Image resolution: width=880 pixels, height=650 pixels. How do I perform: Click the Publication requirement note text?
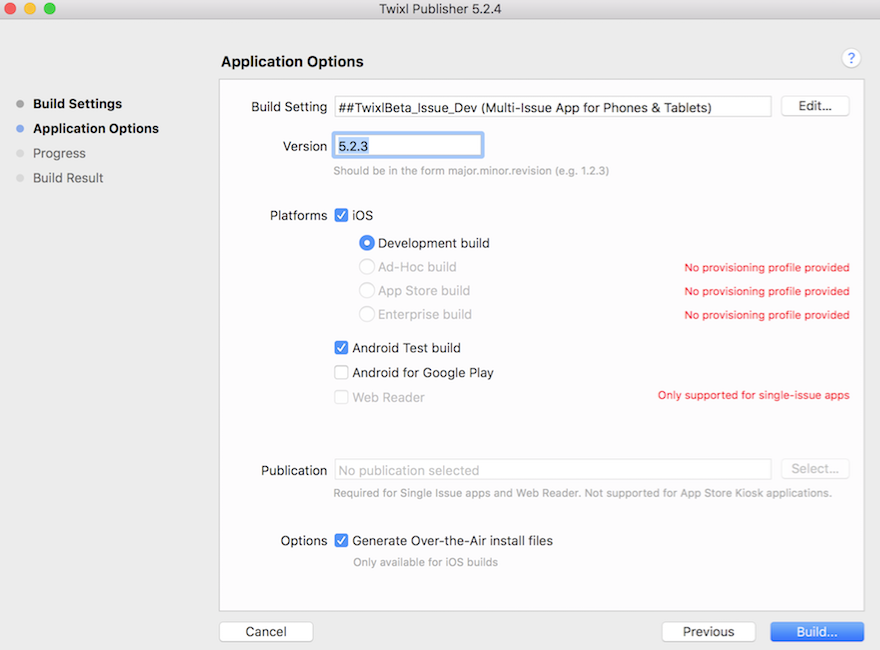pos(583,493)
